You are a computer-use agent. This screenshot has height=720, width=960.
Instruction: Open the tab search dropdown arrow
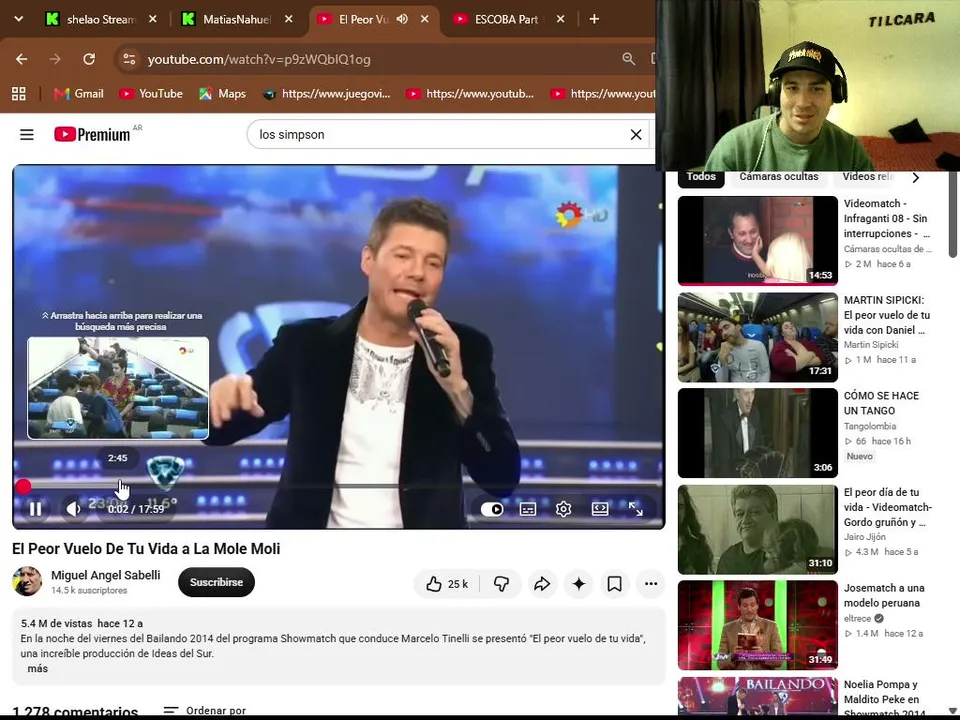click(18, 19)
